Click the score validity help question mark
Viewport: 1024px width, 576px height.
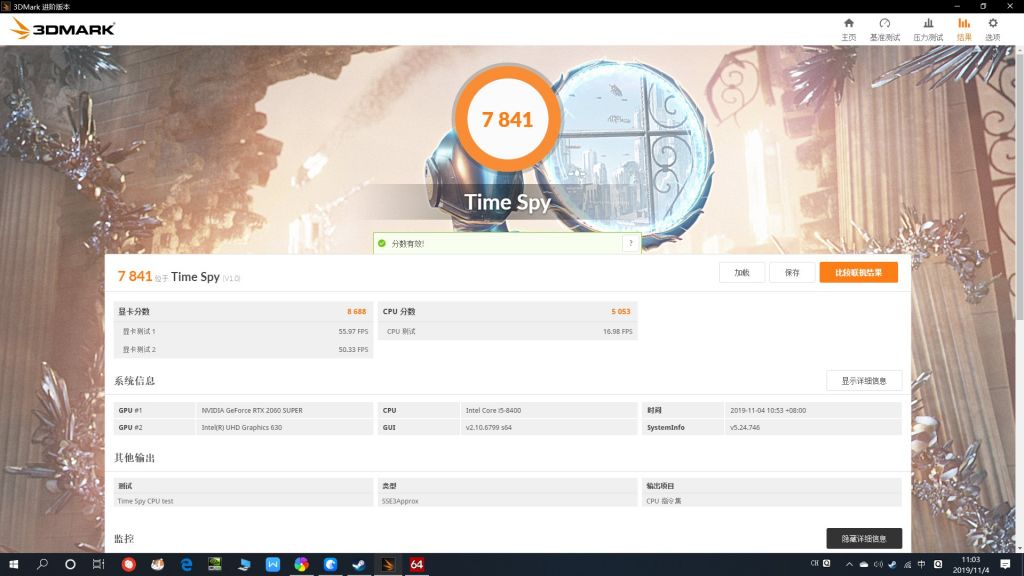(630, 243)
